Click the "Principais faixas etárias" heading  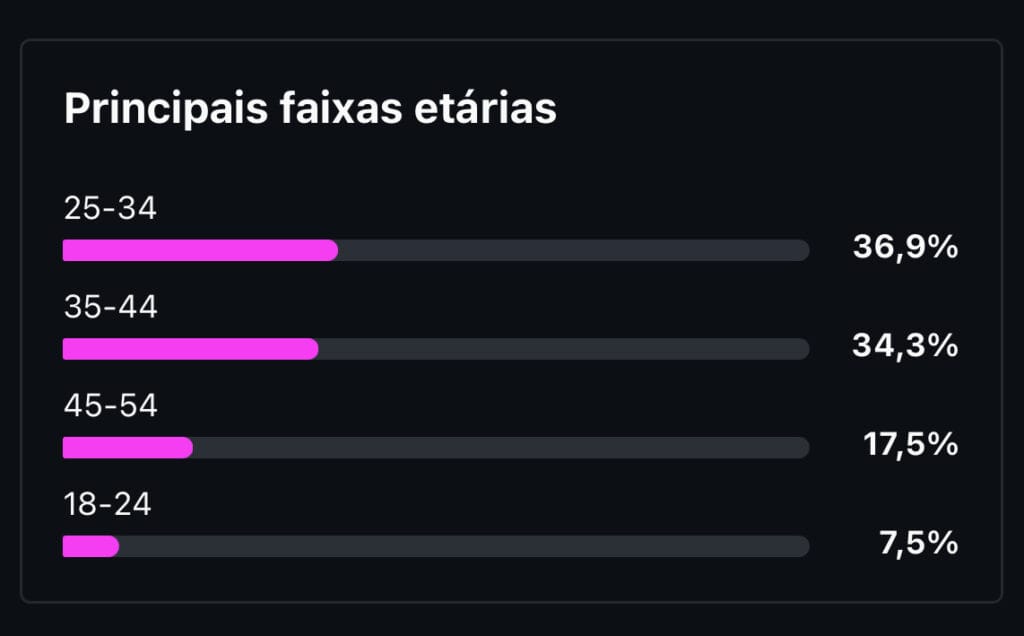pos(310,109)
